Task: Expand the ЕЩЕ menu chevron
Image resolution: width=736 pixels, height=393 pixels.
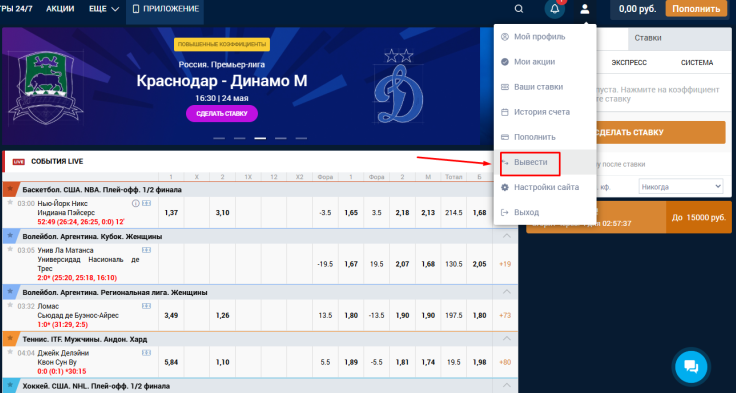Action: point(115,9)
